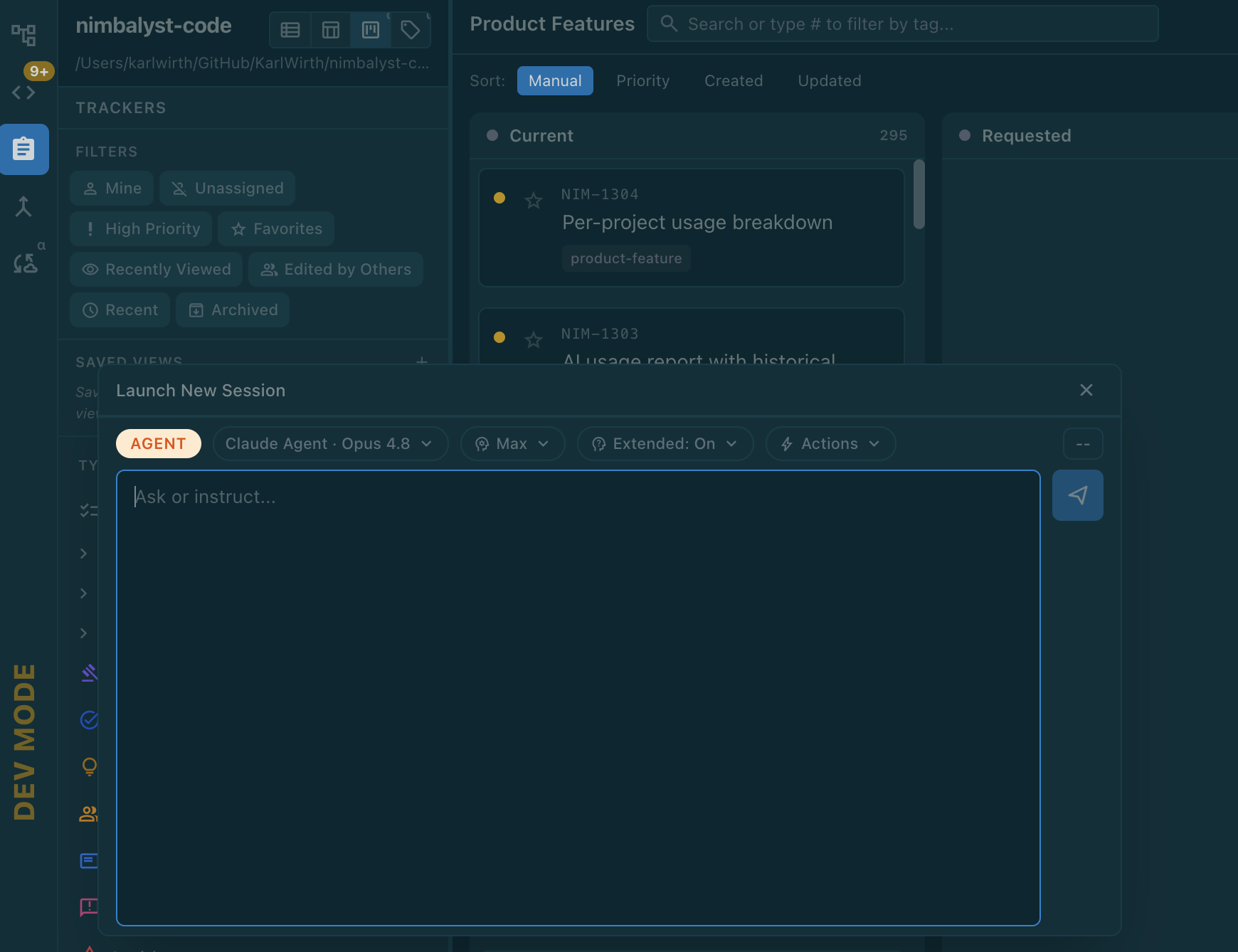The width and height of the screenshot is (1238, 952).
Task: Open the alpha cloud sync icon in sidebar
Action: coord(26,263)
